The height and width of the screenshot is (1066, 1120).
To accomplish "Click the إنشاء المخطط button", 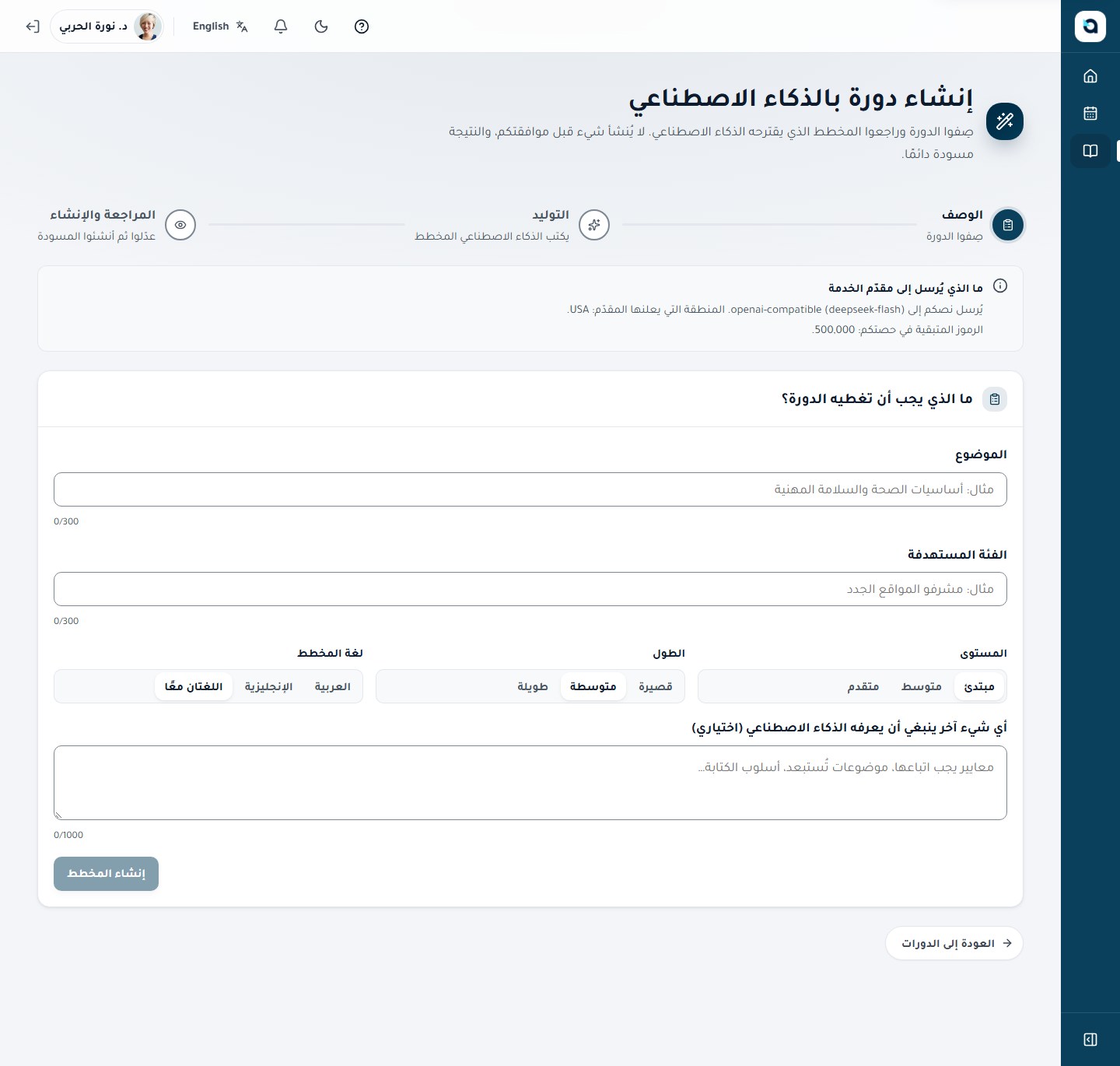I will pyautogui.click(x=107, y=874).
